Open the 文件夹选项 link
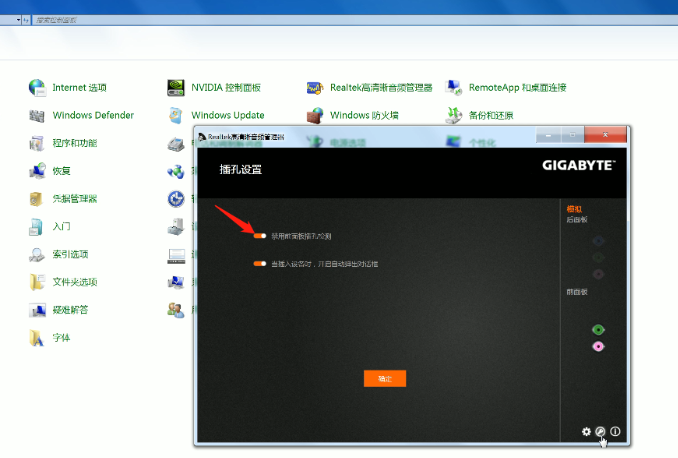Viewport: 678px width, 458px height. point(75,282)
